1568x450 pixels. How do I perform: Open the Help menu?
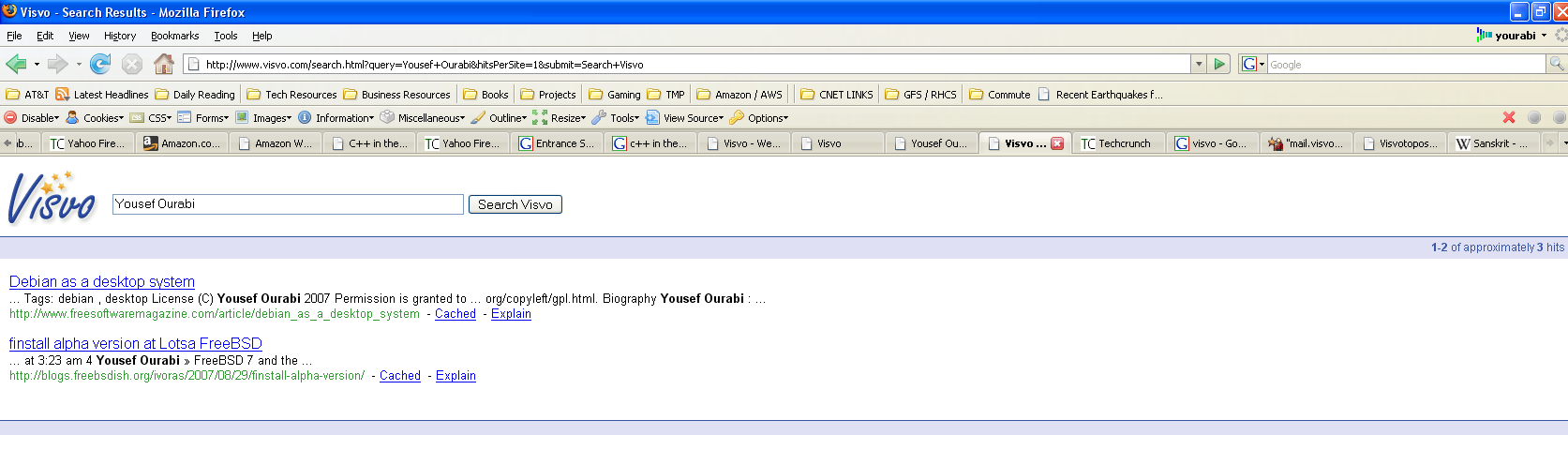click(262, 36)
